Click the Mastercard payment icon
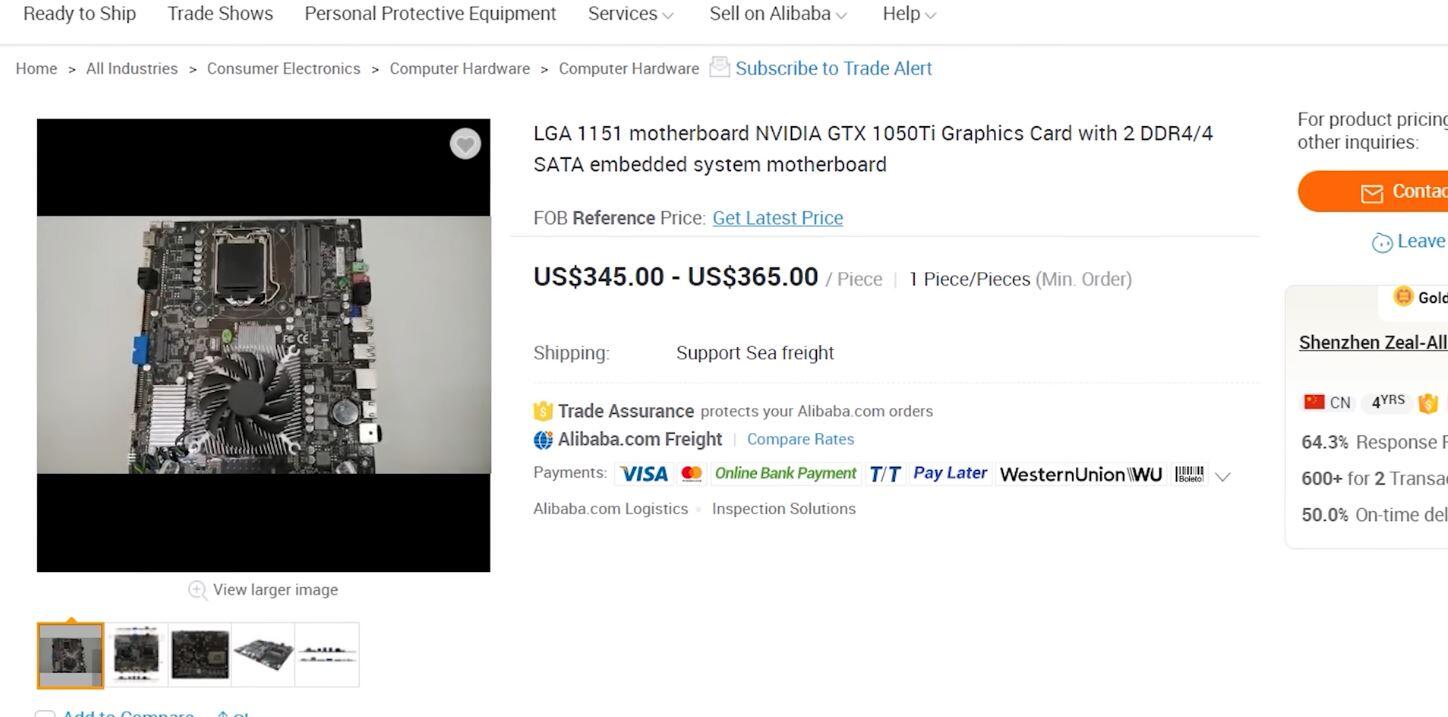This screenshot has width=1448, height=717. pyautogui.click(x=691, y=474)
